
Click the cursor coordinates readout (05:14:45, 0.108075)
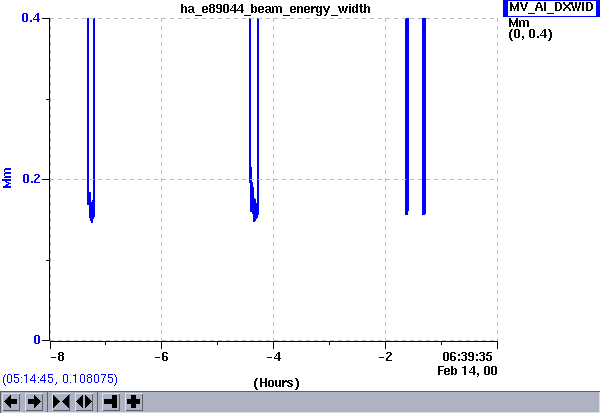61,380
